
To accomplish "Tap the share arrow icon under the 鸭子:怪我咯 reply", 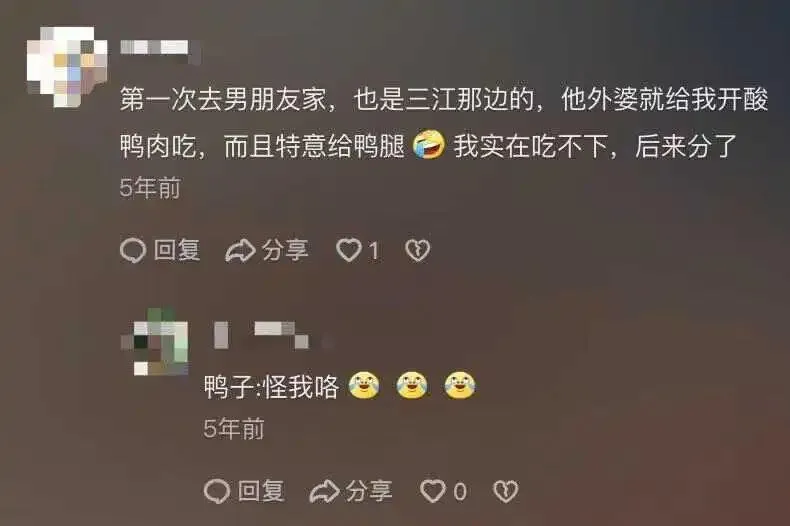I will point(324,492).
